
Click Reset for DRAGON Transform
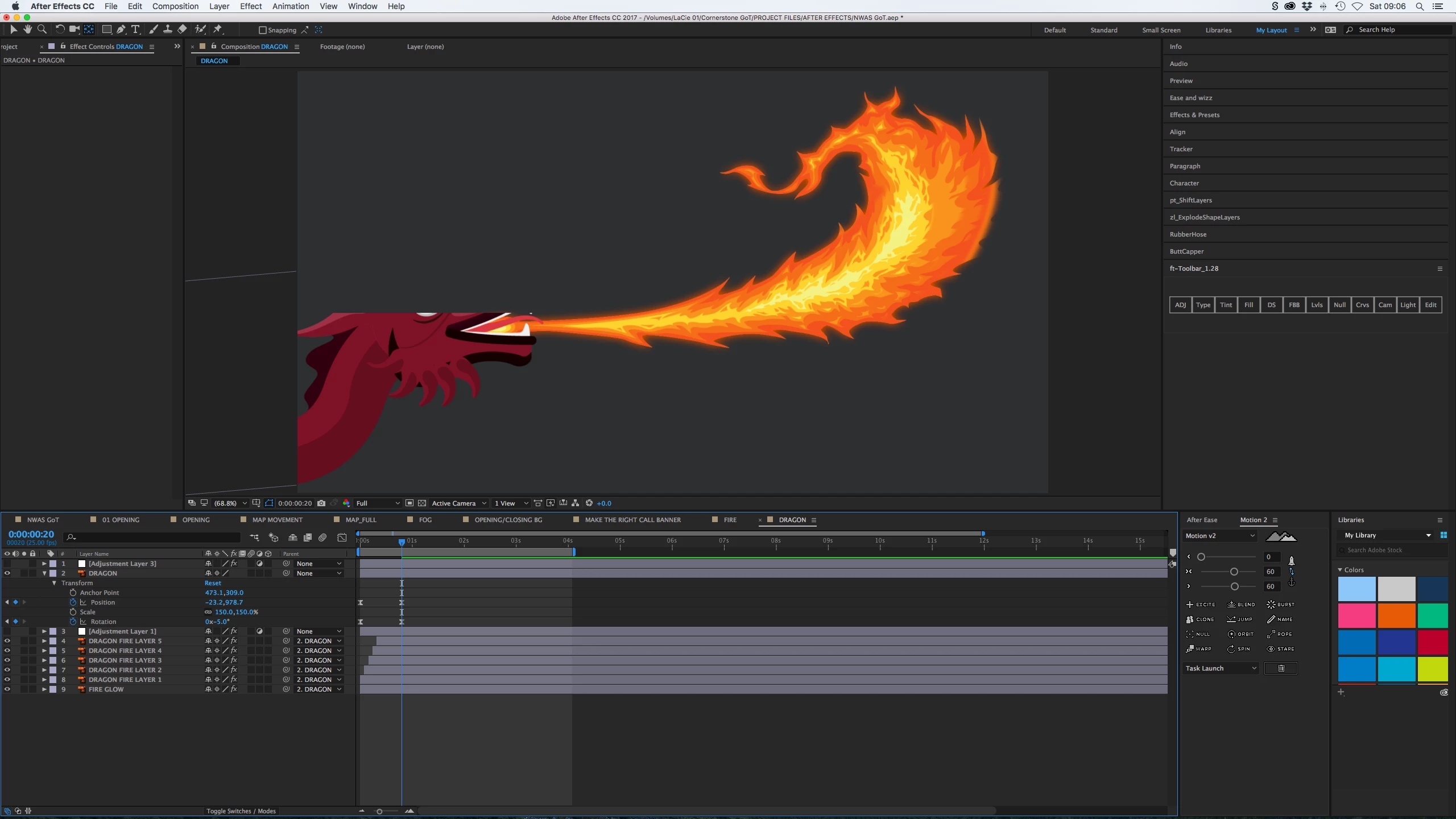pos(213,583)
